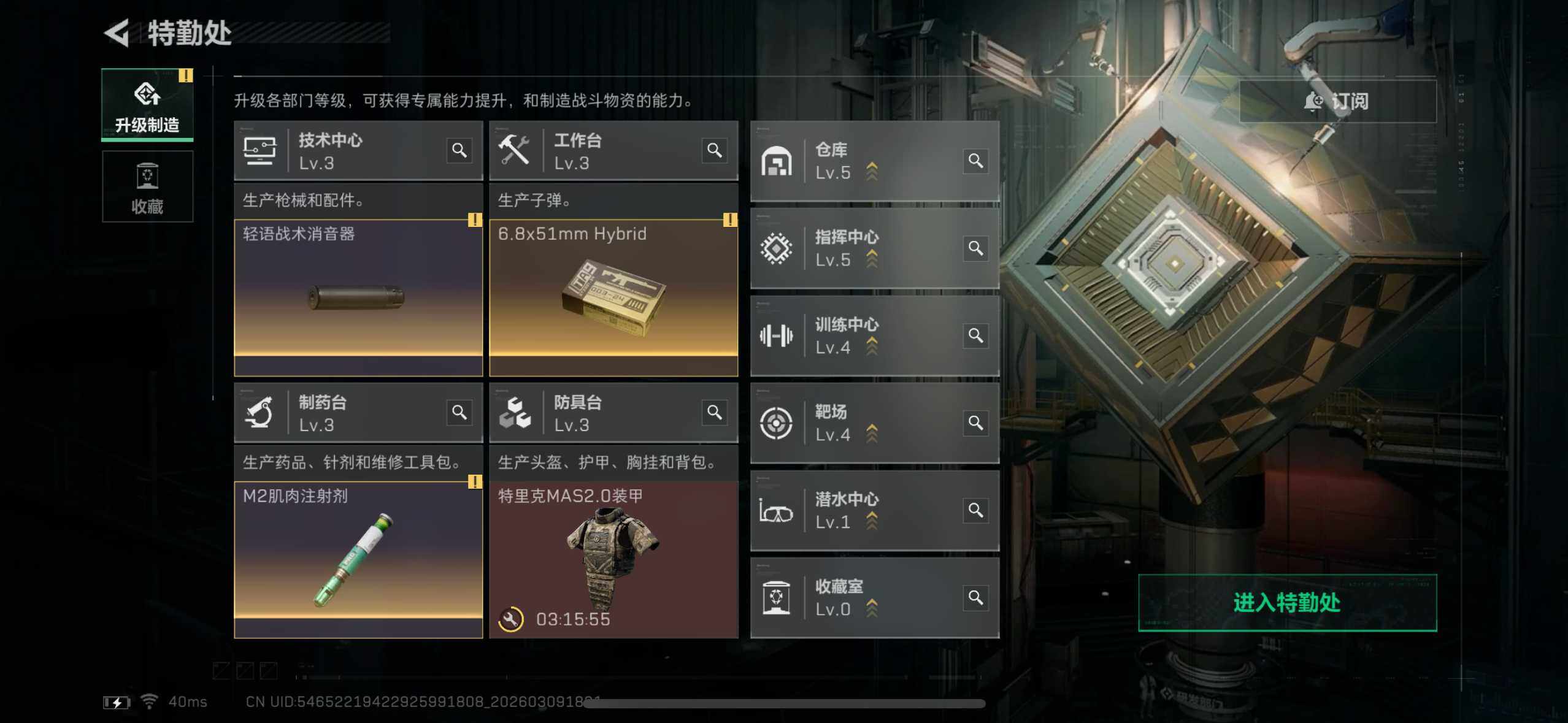The height and width of the screenshot is (723, 1568).
Task: Click the back arrow beside 特勤处
Action: (x=117, y=33)
